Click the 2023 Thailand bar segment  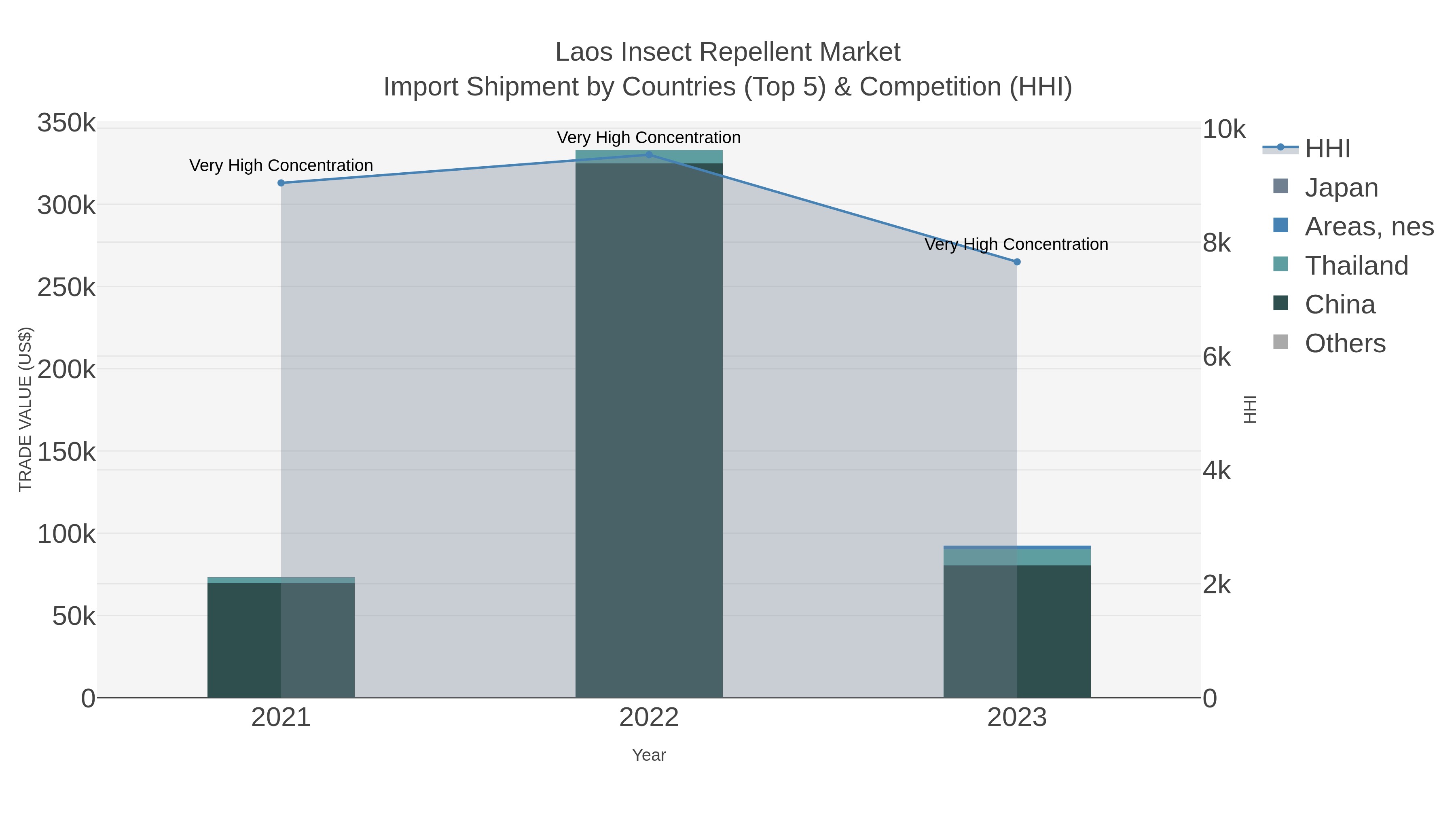1017,557
